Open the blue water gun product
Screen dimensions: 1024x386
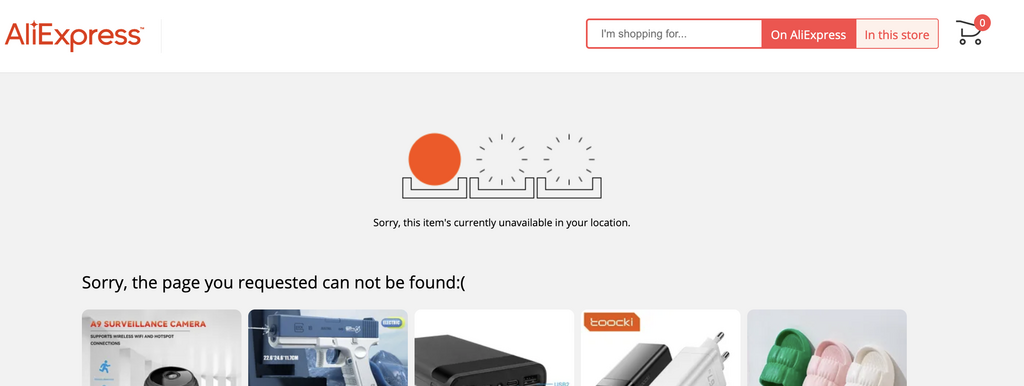pyautogui.click(x=328, y=348)
